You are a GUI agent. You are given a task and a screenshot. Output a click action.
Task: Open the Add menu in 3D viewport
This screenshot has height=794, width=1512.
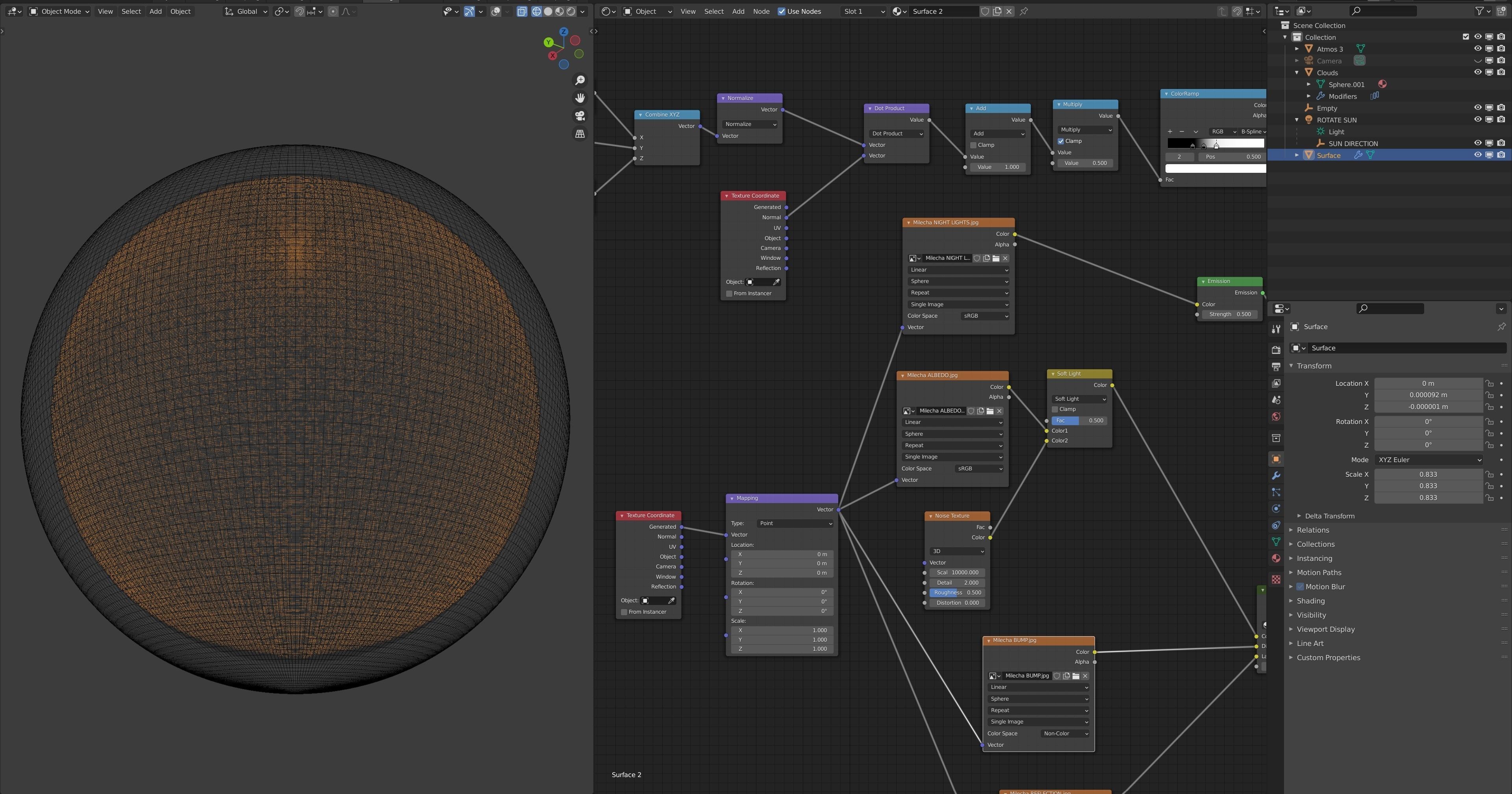155,11
